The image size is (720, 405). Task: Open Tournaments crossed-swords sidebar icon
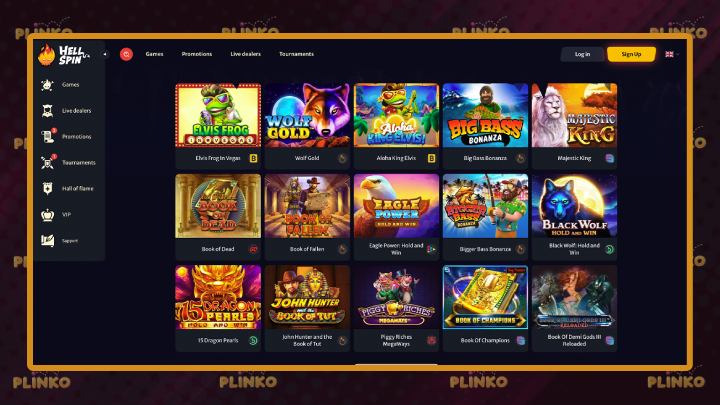point(48,162)
